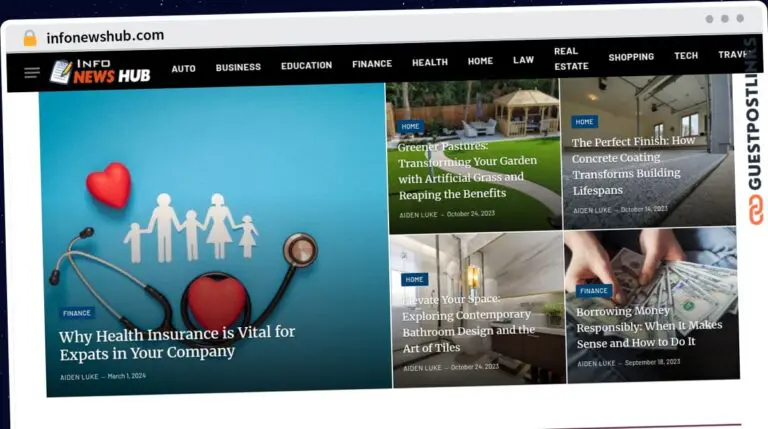Open the Finance menu item
Image resolution: width=768 pixels, height=429 pixels.
coord(372,64)
